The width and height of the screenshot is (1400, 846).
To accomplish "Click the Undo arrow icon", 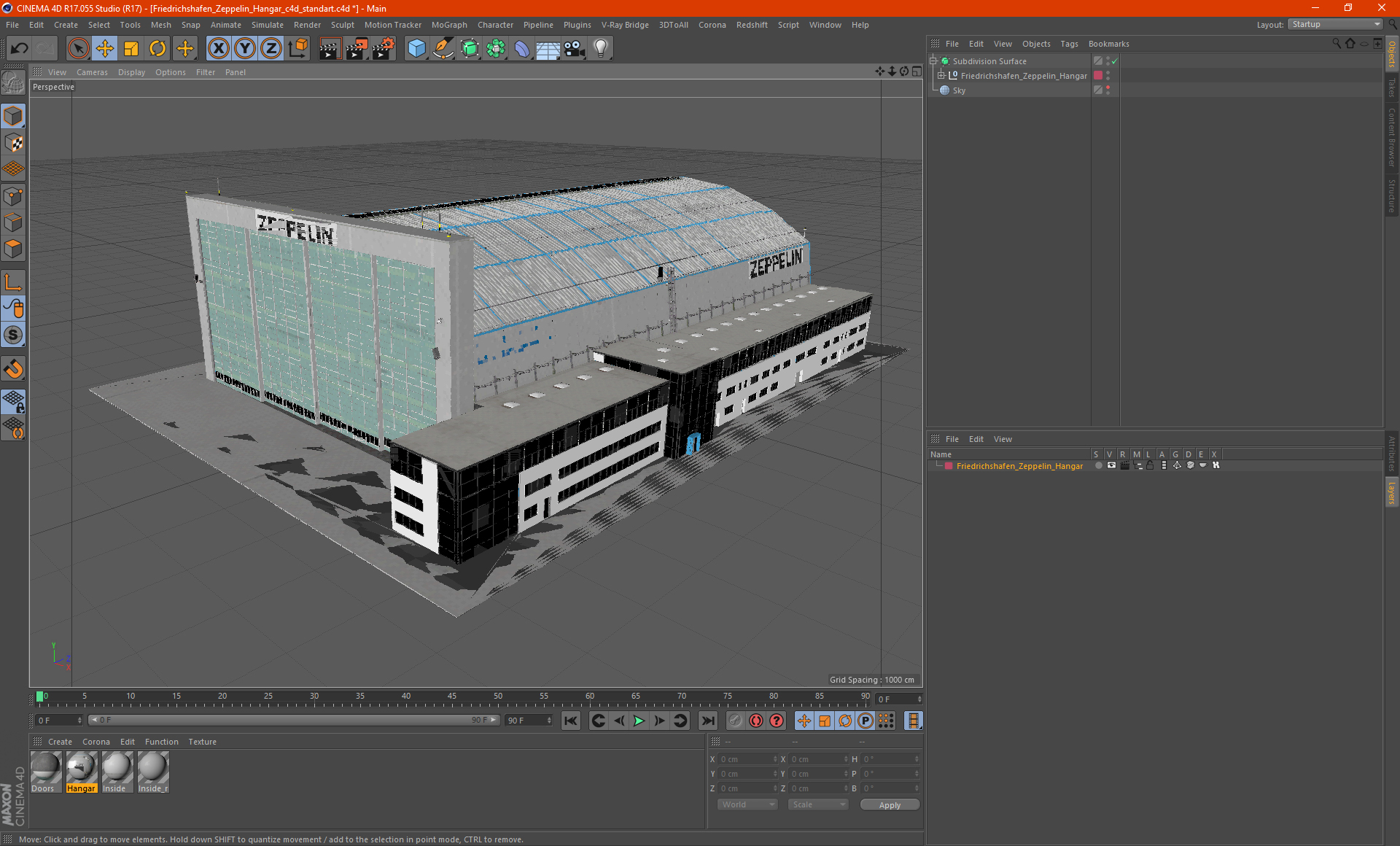I will point(19,48).
